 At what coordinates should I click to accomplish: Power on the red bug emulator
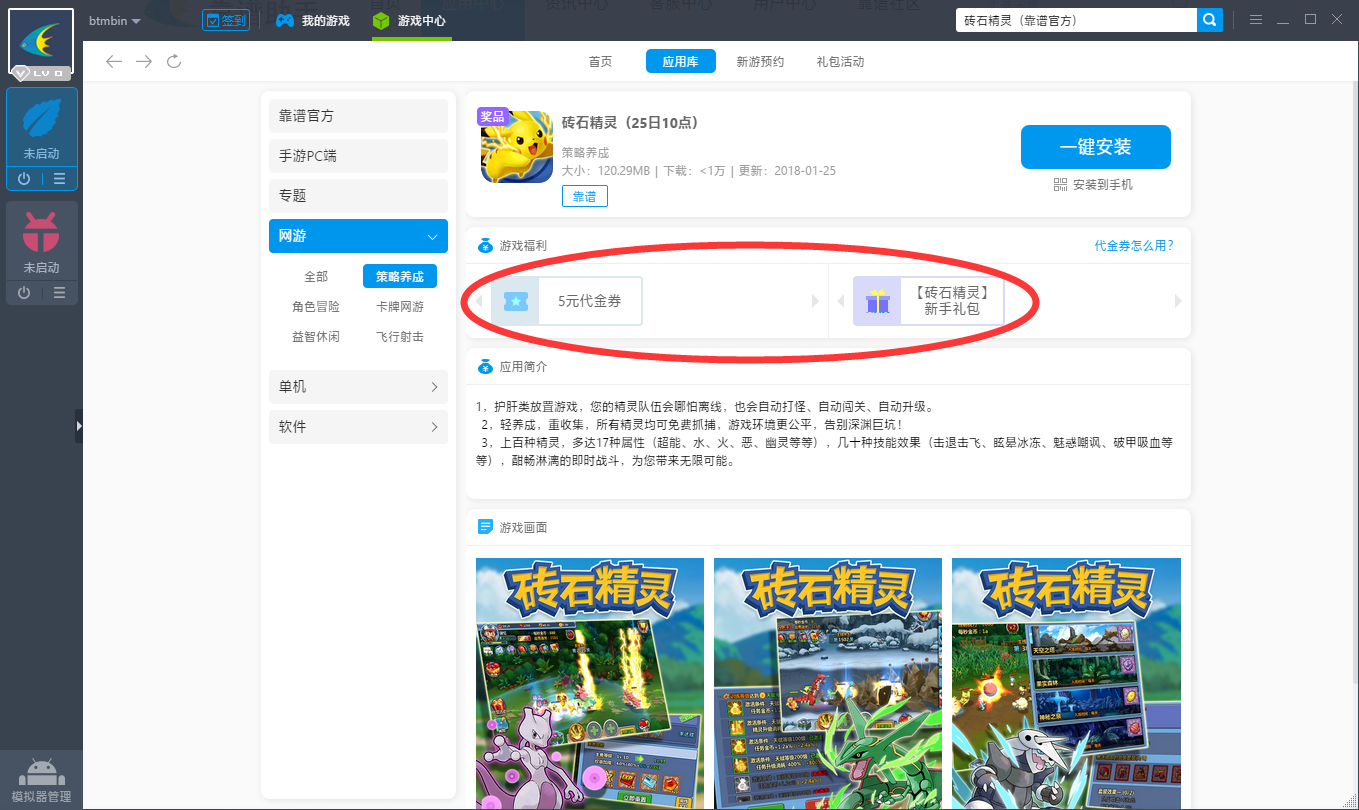coord(24,292)
